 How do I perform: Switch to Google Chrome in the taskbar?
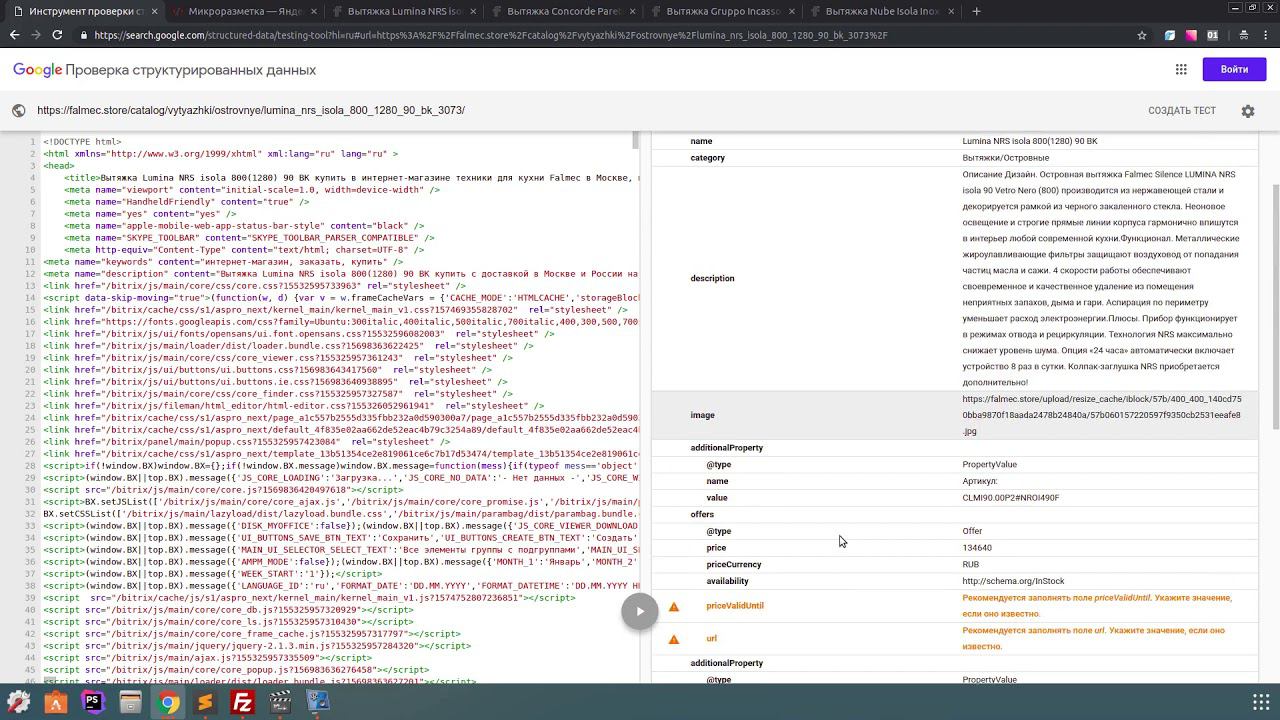(x=168, y=703)
